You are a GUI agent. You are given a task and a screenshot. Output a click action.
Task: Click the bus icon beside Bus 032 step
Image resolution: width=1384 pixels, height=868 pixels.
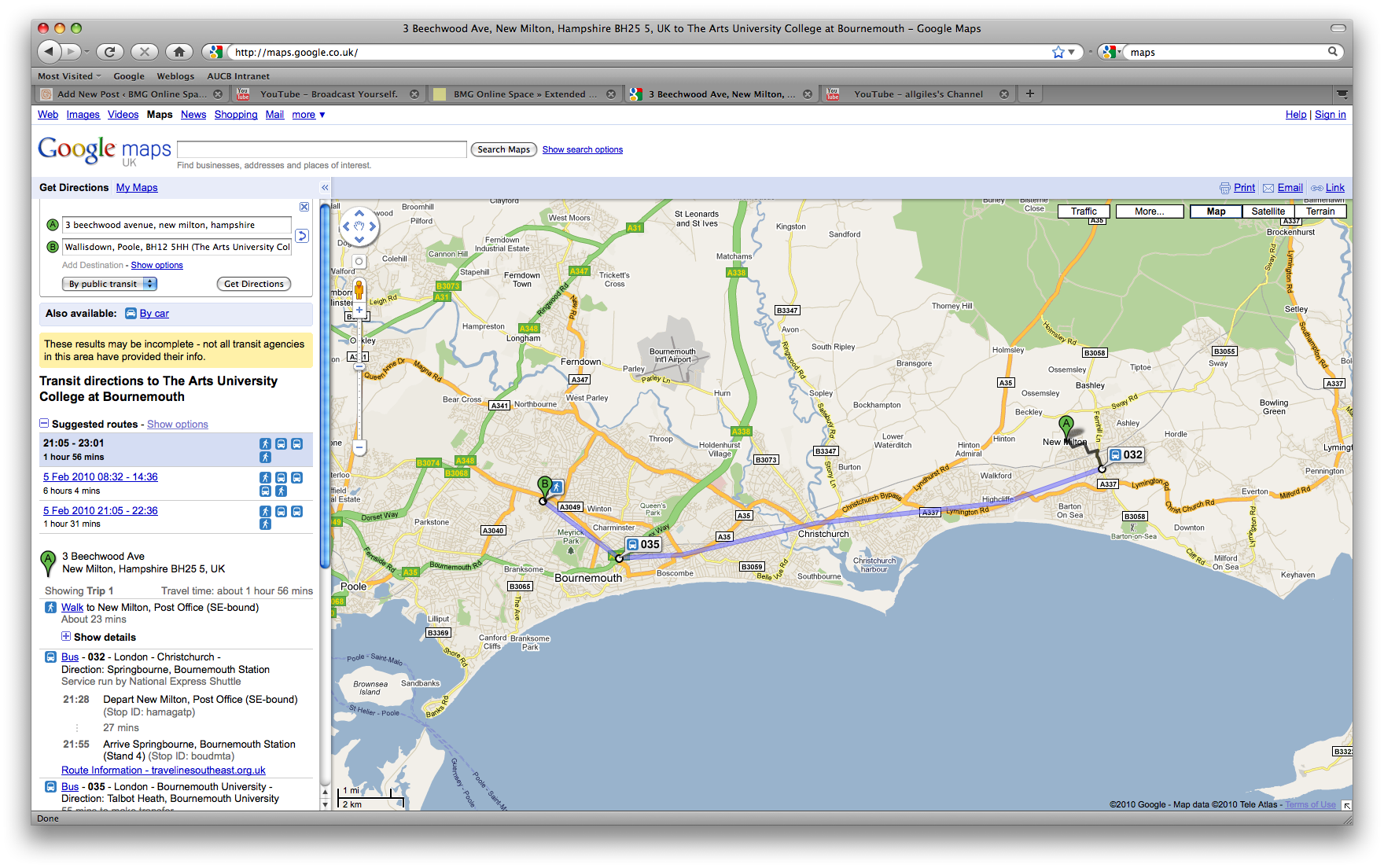(x=50, y=657)
